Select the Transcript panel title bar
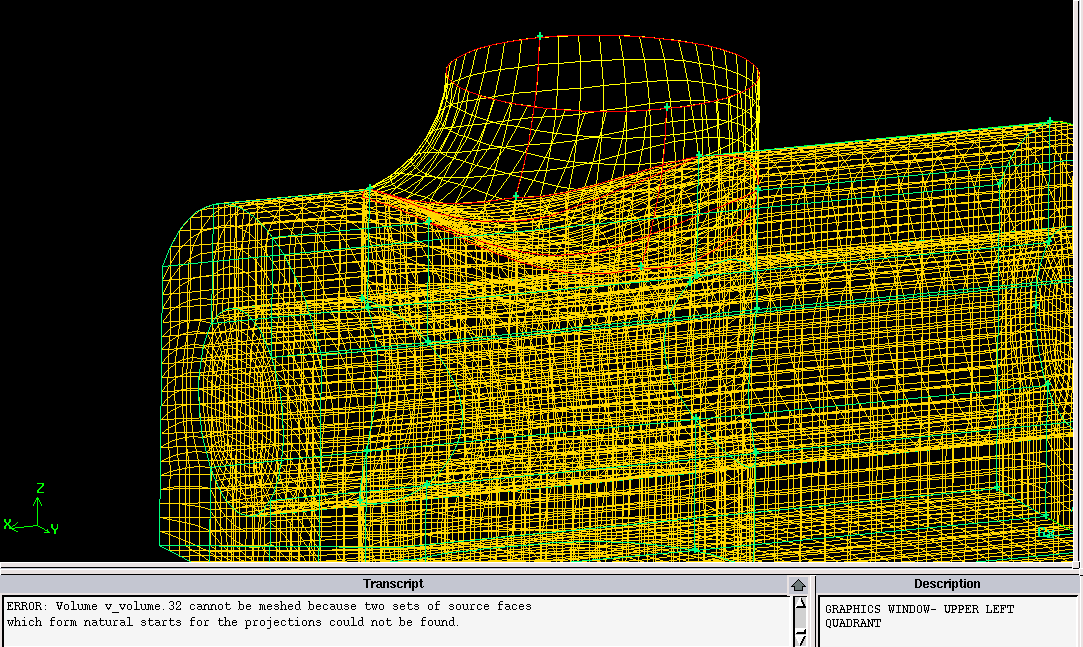 (393, 584)
